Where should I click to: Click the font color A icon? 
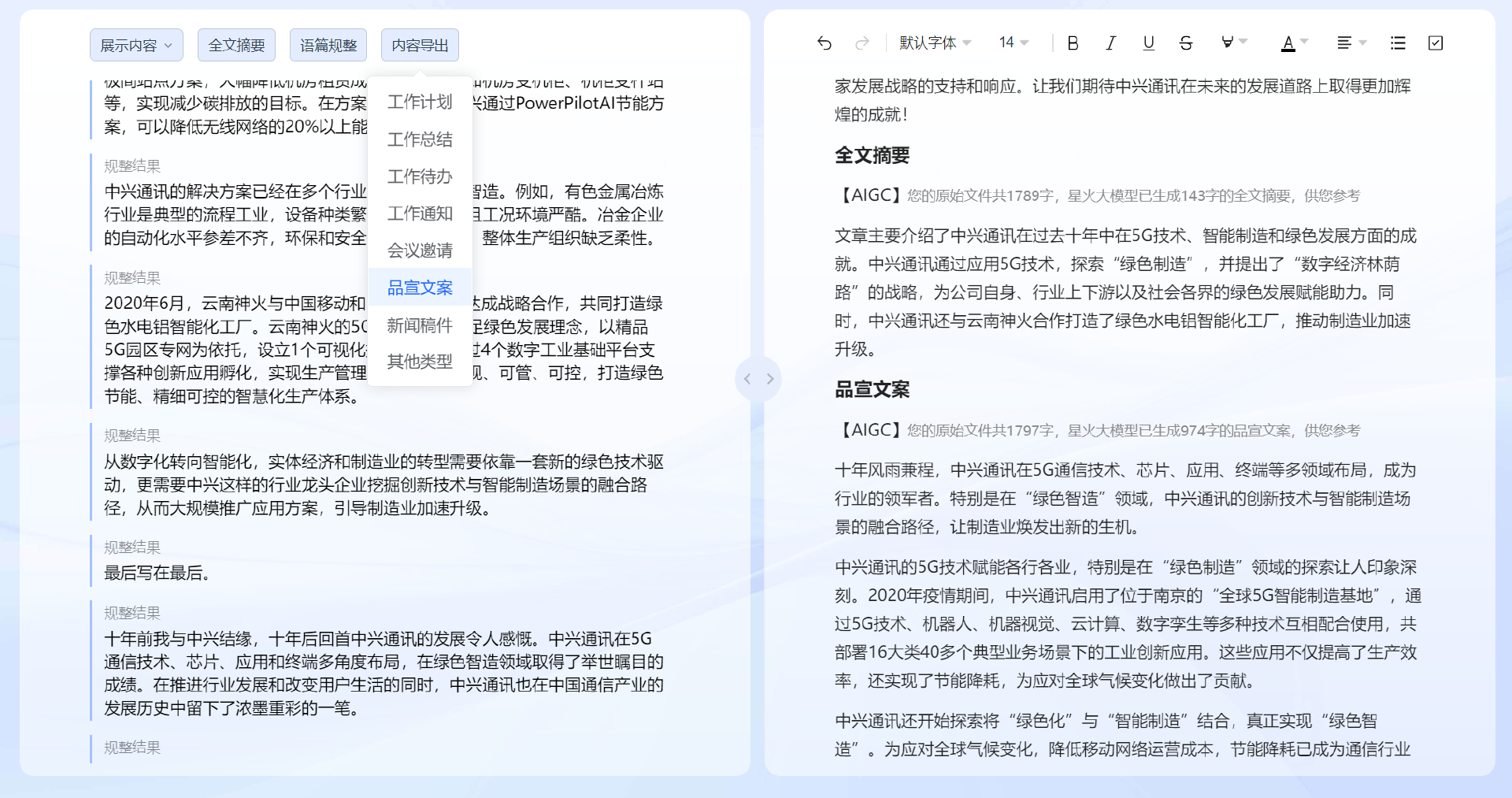1288,43
